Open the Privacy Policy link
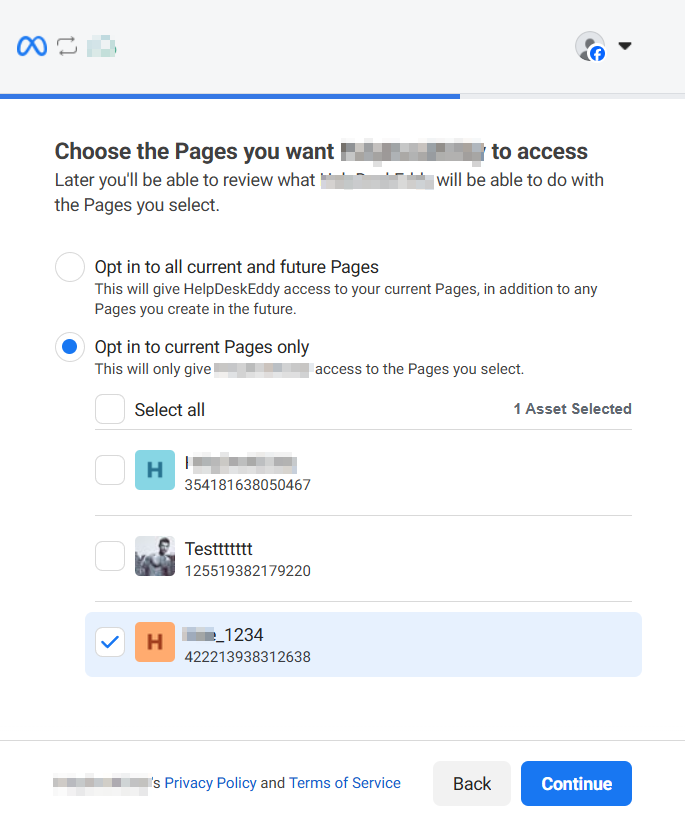The image size is (685, 829). coord(210,783)
